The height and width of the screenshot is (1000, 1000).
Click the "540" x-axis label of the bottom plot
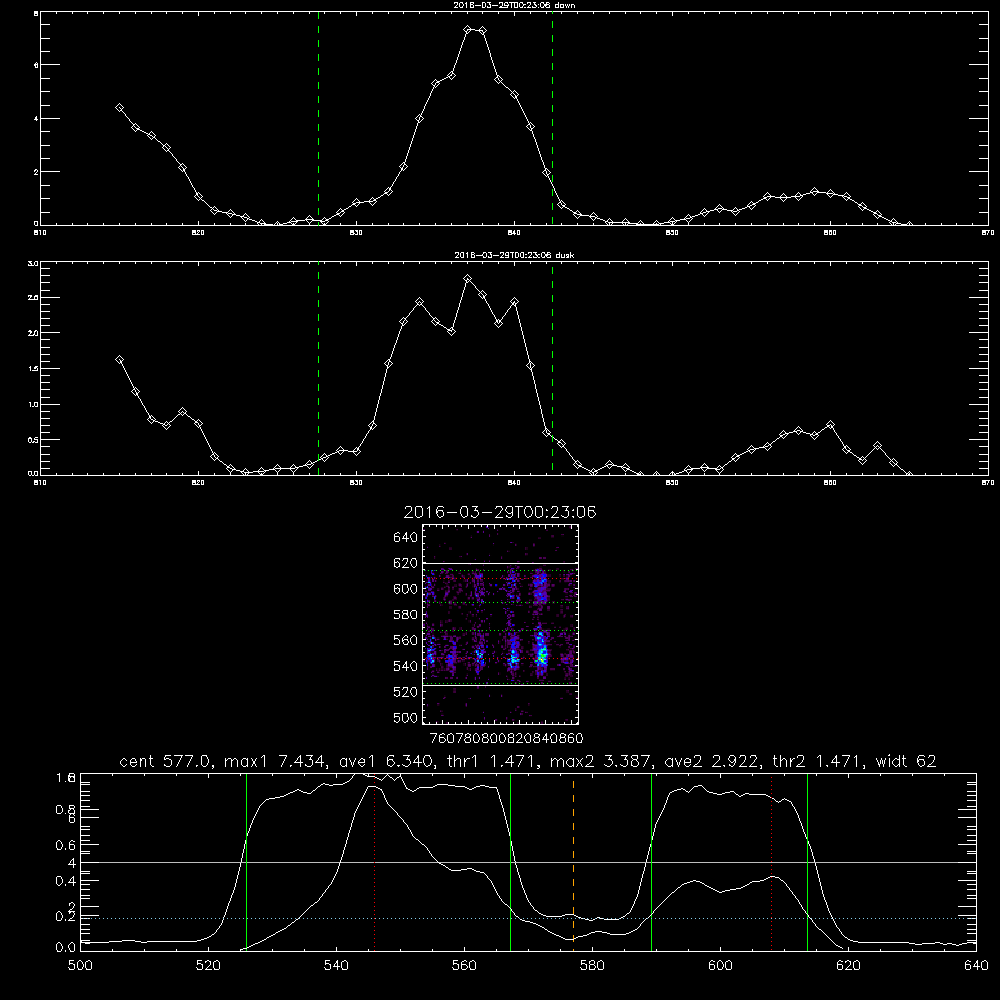pos(336,965)
